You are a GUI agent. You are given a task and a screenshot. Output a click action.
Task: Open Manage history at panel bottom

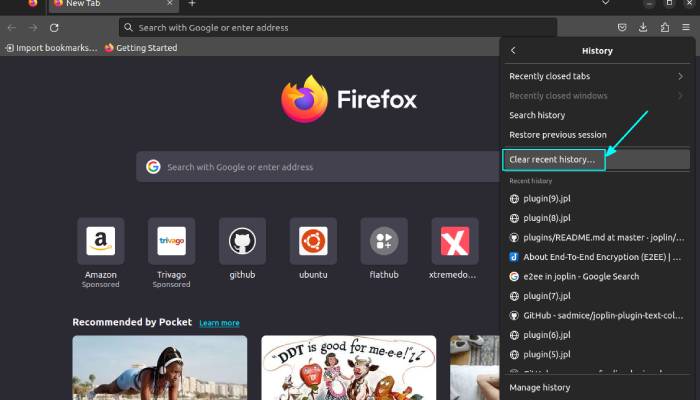pos(597,388)
